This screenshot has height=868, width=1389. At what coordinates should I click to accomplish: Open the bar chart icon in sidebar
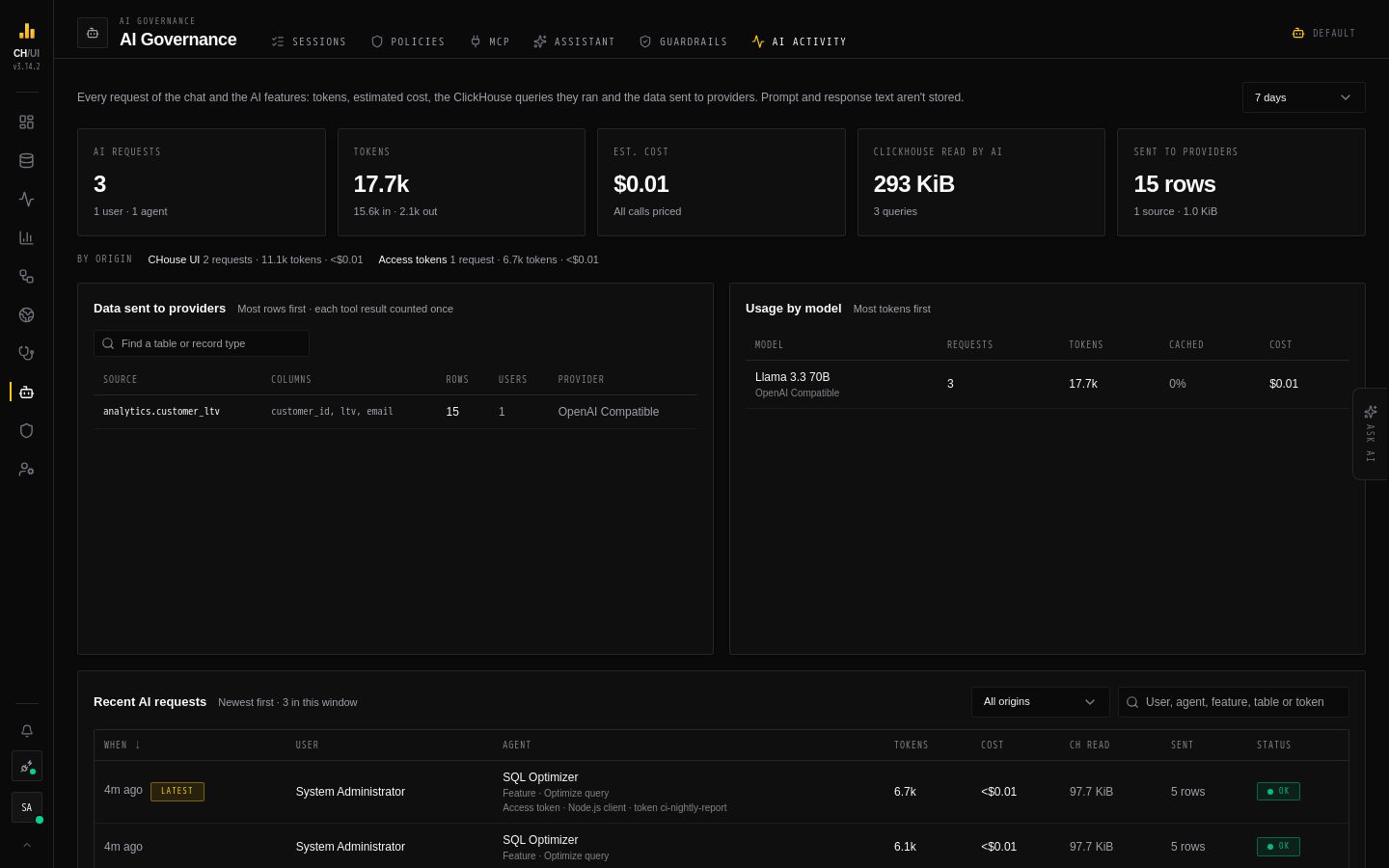pyautogui.click(x=26, y=238)
